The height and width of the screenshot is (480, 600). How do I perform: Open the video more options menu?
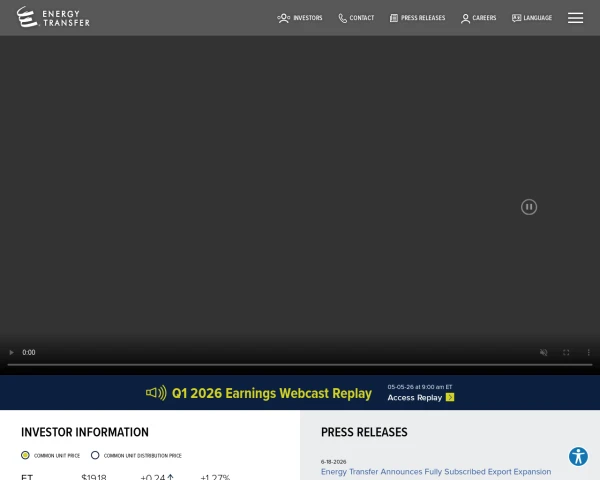click(589, 352)
